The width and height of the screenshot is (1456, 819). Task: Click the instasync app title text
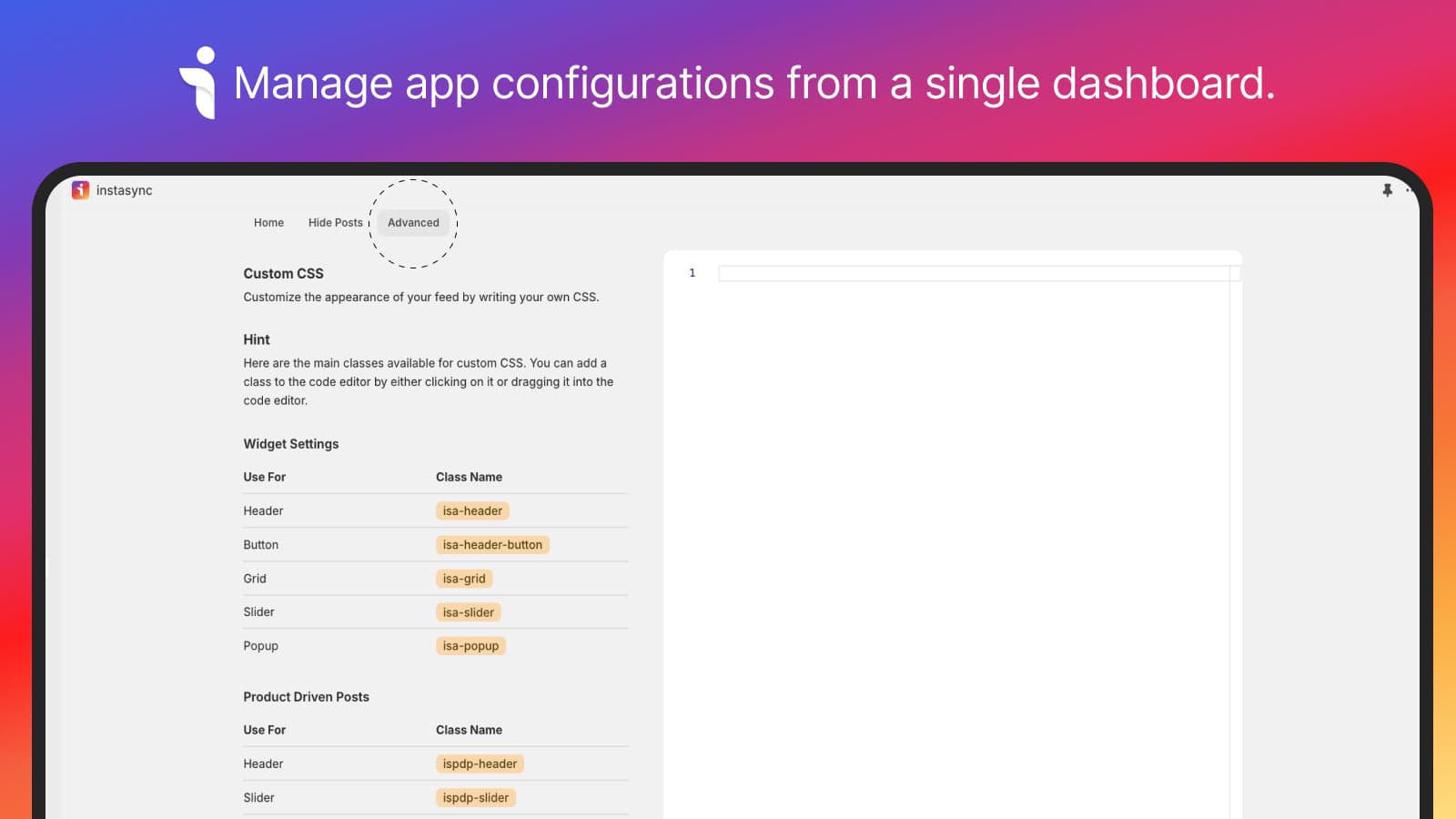[x=125, y=190]
